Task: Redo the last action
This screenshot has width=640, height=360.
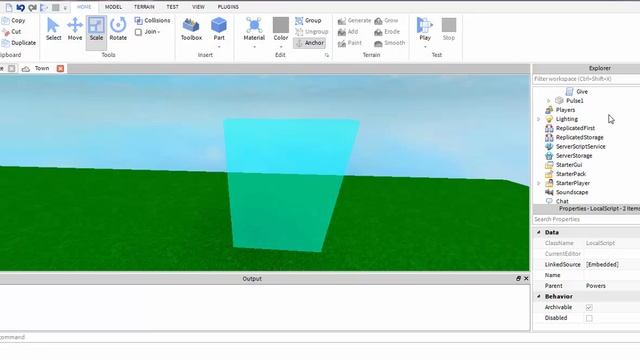Action: coord(32,7)
